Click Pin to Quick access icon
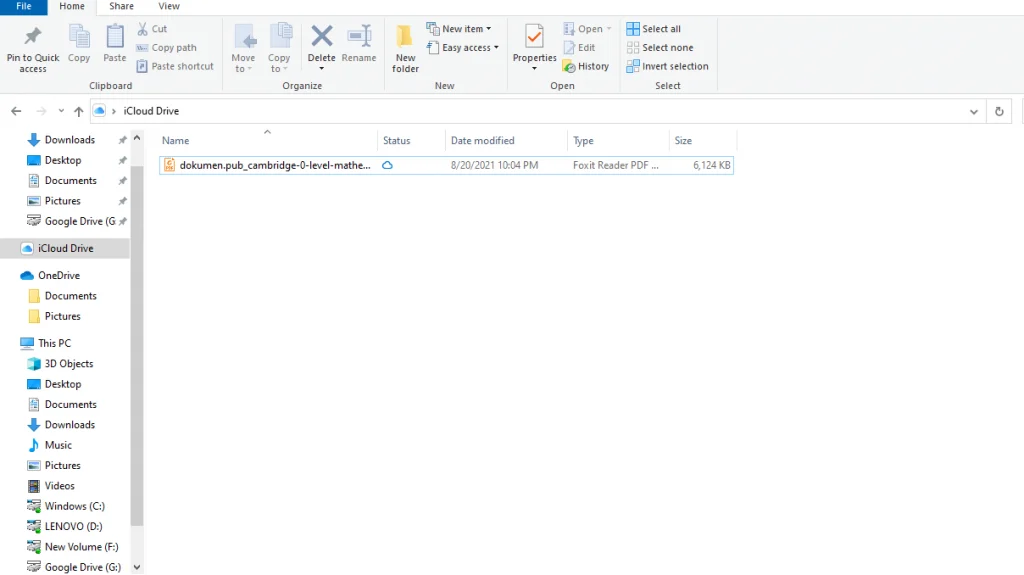 (x=33, y=36)
